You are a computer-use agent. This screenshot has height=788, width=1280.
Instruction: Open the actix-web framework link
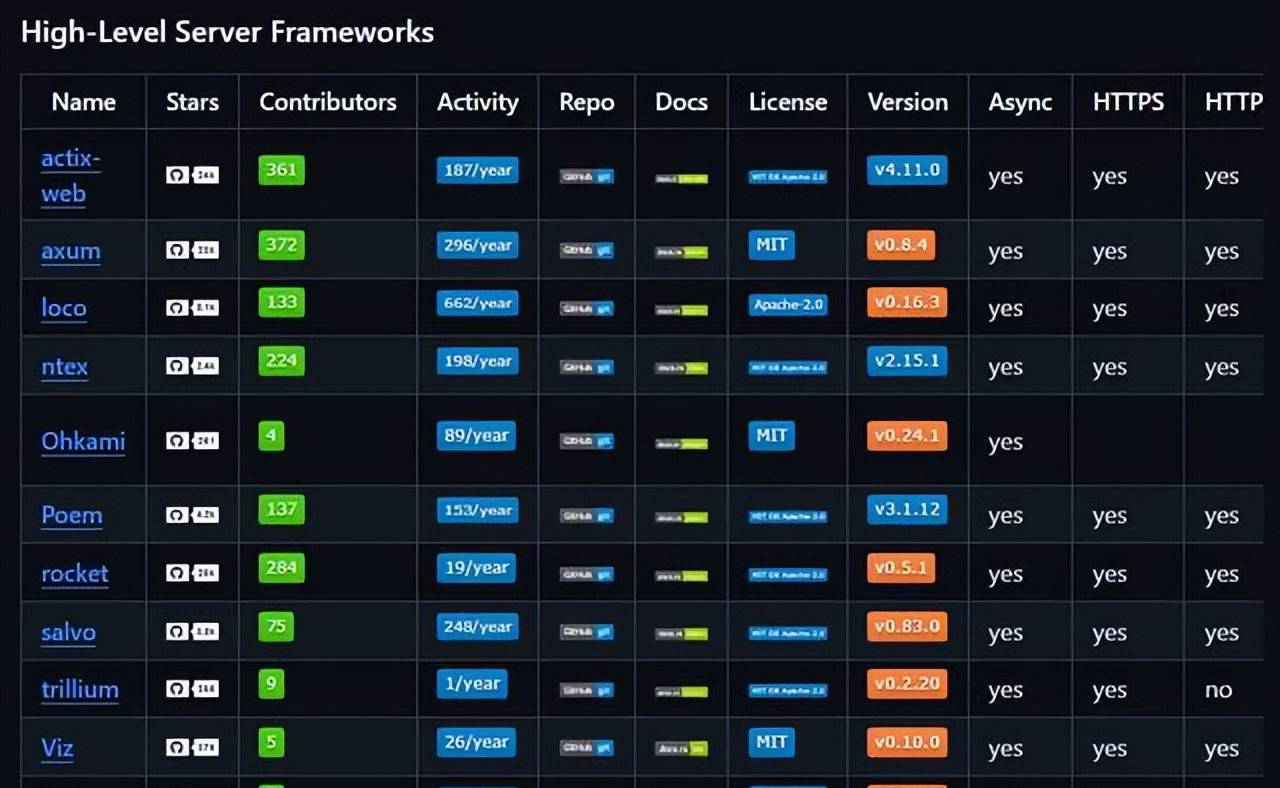[71, 176]
